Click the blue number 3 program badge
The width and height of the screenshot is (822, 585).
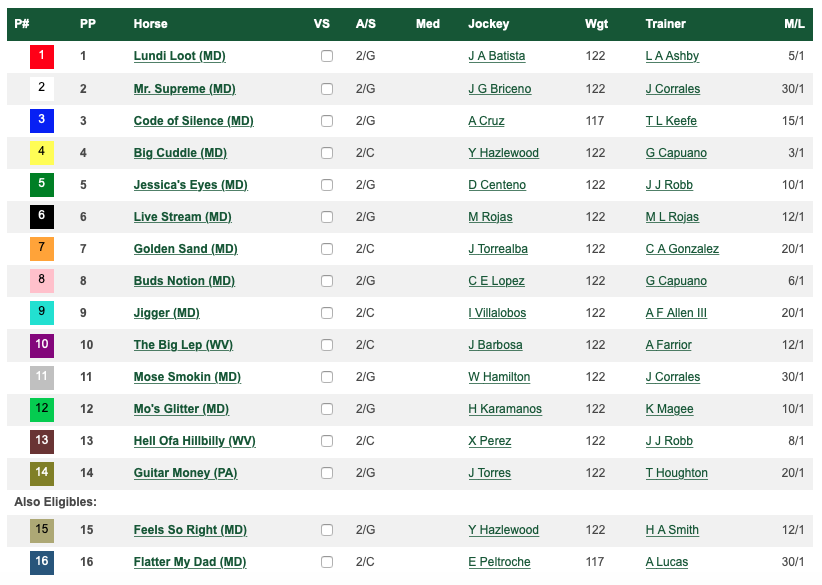pyautogui.click(x=42, y=120)
